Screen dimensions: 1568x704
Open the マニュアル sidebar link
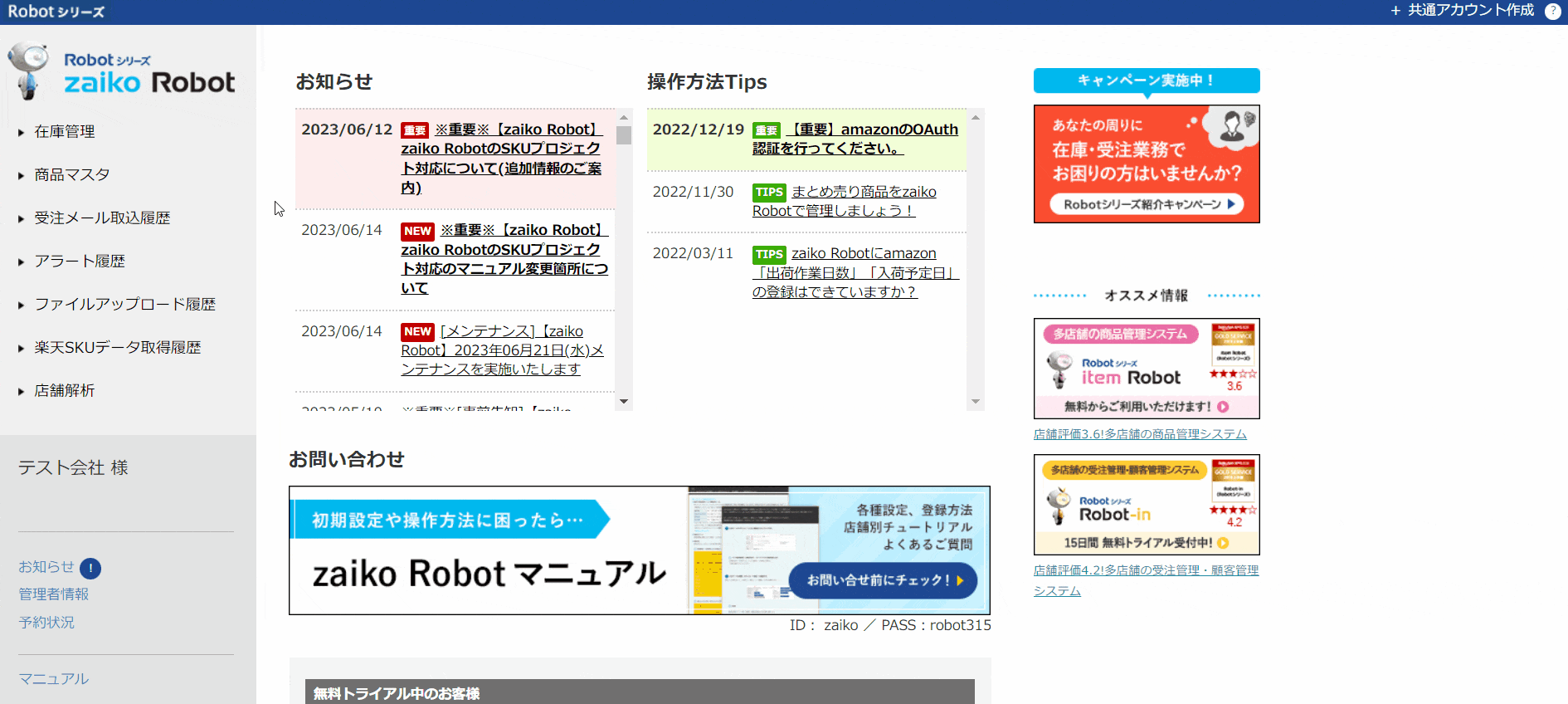(x=54, y=679)
